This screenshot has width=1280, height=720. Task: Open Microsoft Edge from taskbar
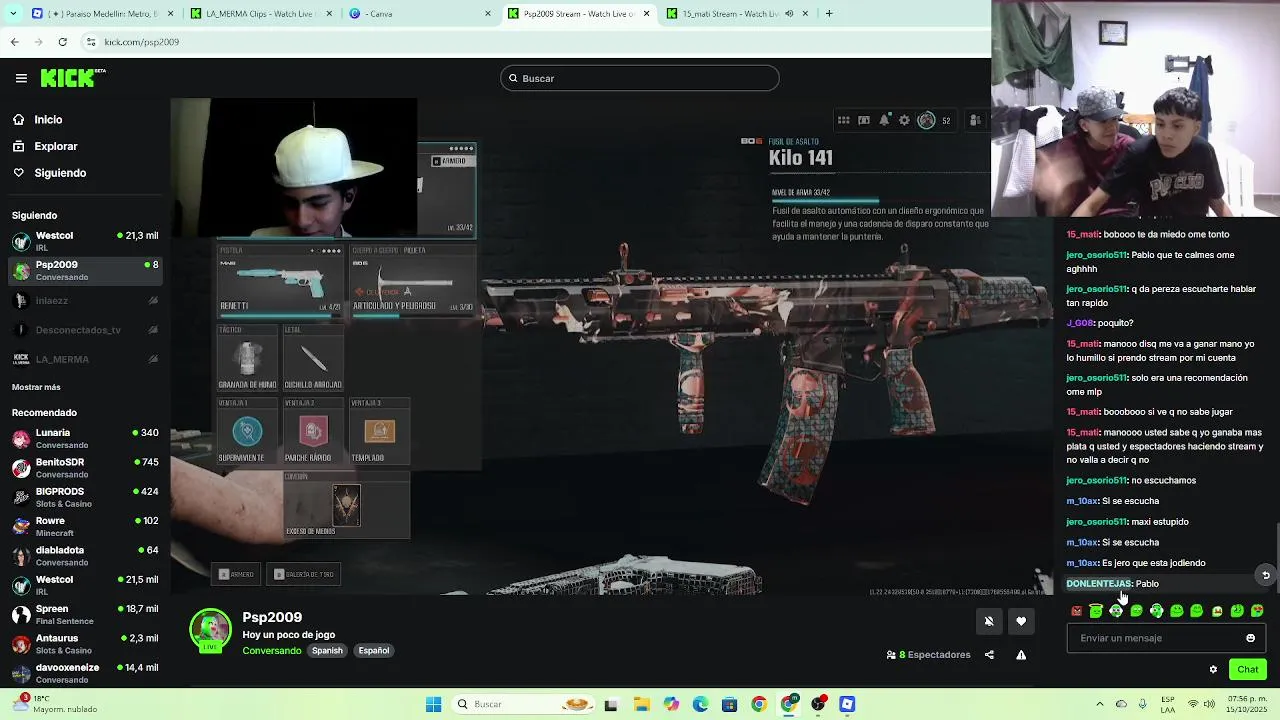700,704
